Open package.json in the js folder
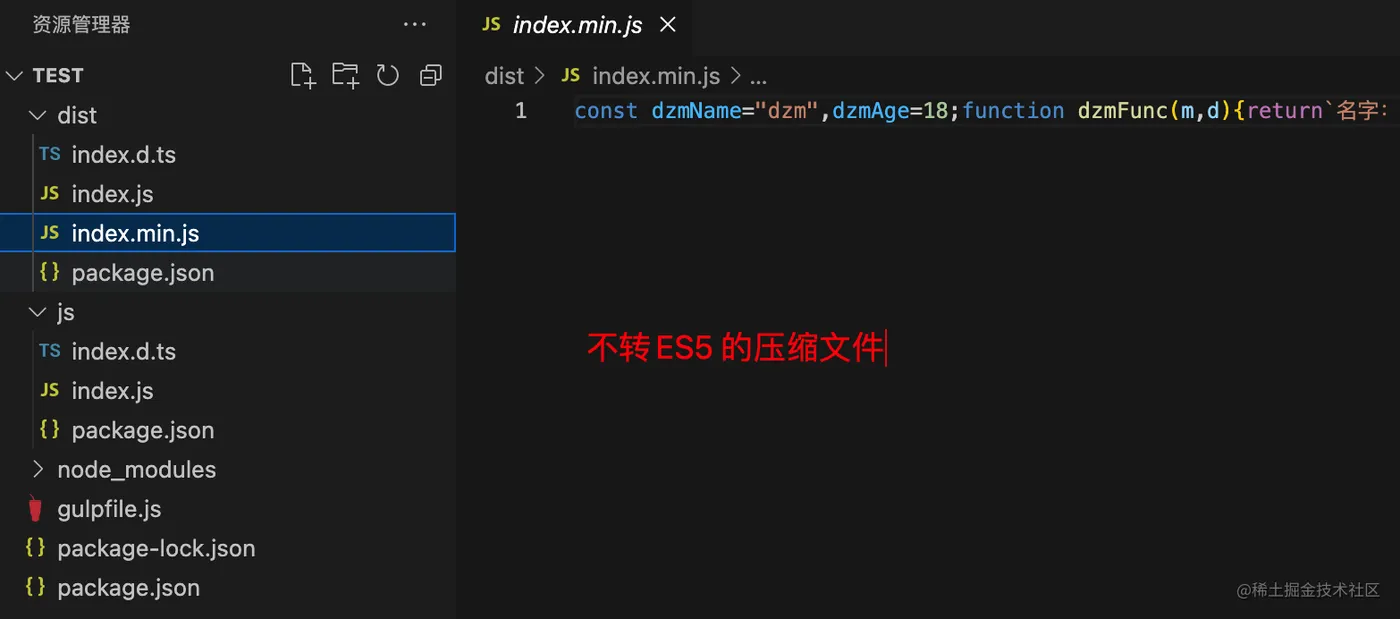 coord(143,430)
